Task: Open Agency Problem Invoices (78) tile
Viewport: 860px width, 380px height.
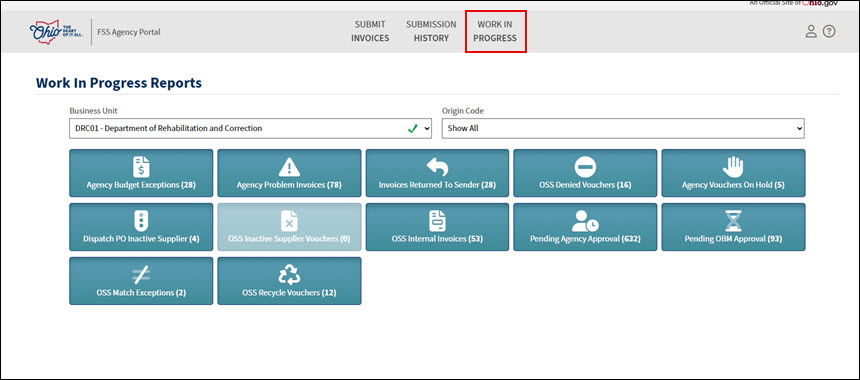Action: [289, 173]
